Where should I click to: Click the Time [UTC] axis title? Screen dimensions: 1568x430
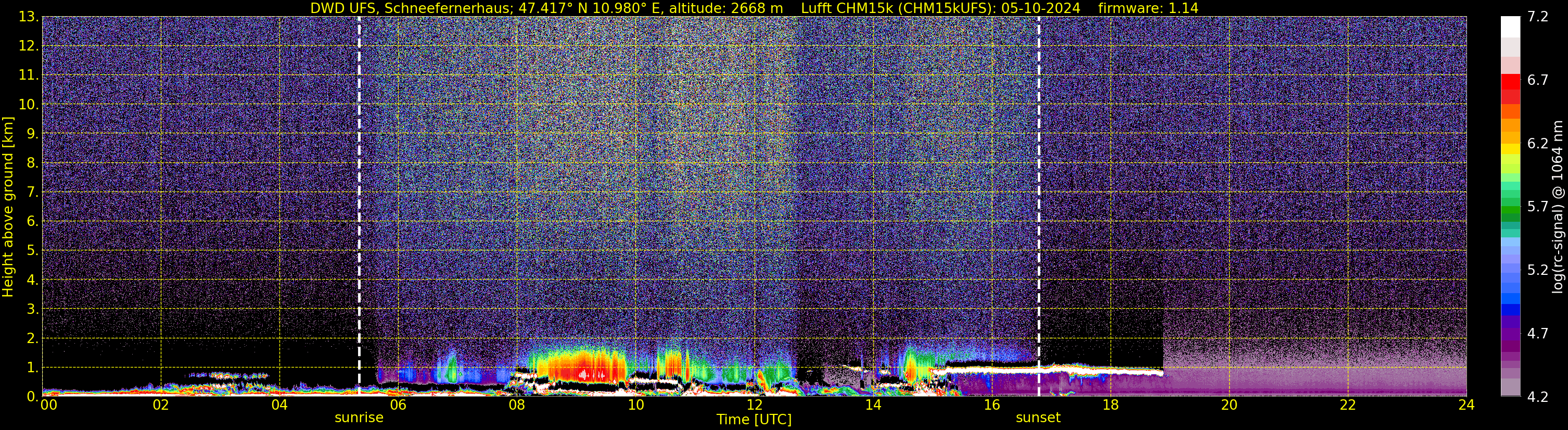(754, 420)
